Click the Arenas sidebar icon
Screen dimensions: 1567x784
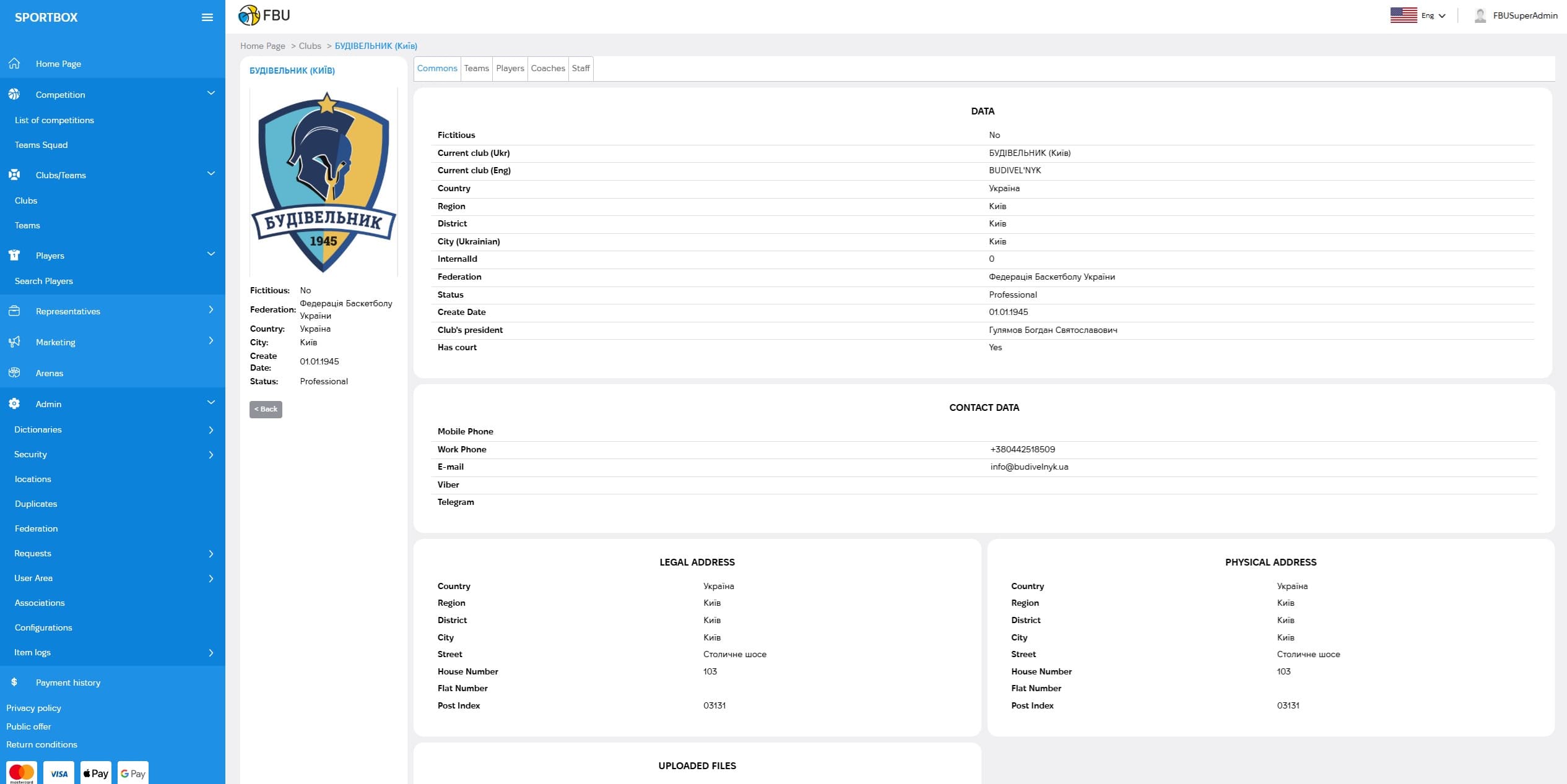point(14,373)
